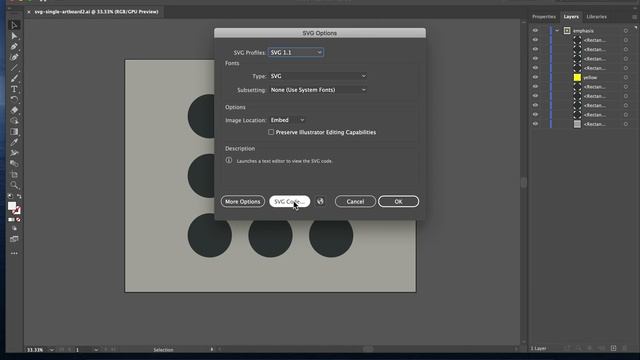Open the Layers panel menu icon
The height and width of the screenshot is (360, 640).
(x=634, y=17)
